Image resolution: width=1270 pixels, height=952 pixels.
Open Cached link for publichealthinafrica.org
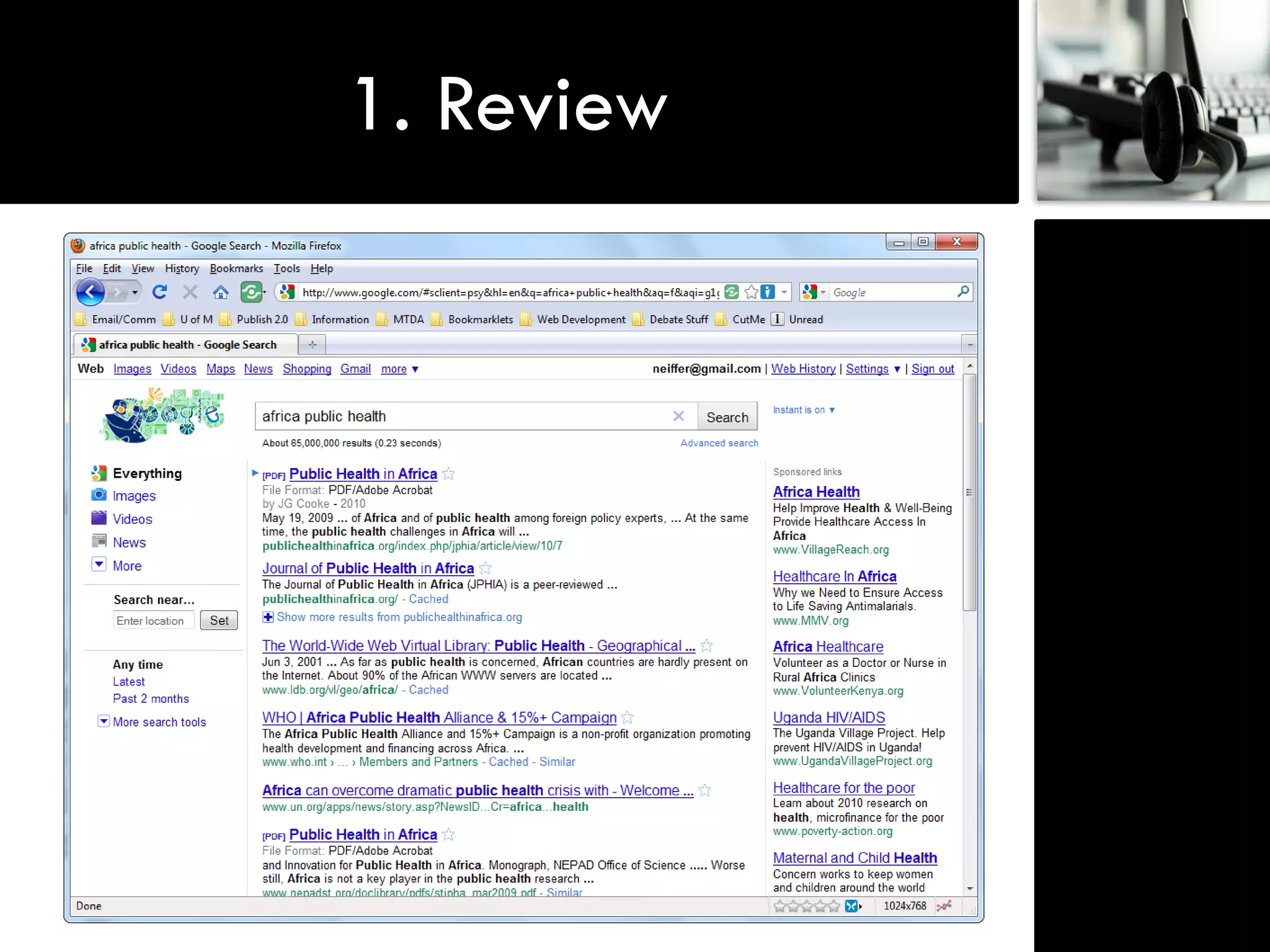(429, 599)
